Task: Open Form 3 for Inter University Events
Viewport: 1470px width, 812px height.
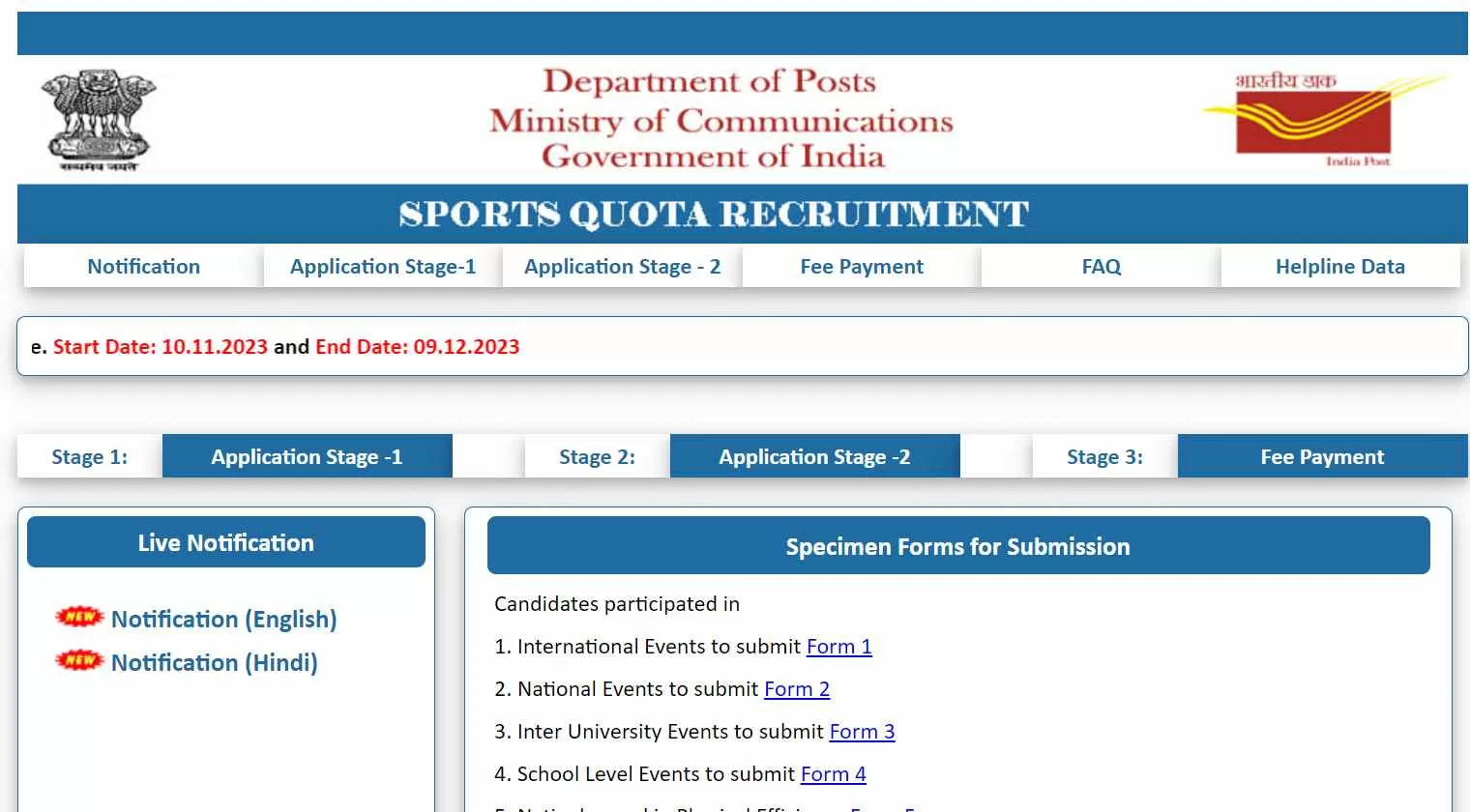Action: (863, 732)
